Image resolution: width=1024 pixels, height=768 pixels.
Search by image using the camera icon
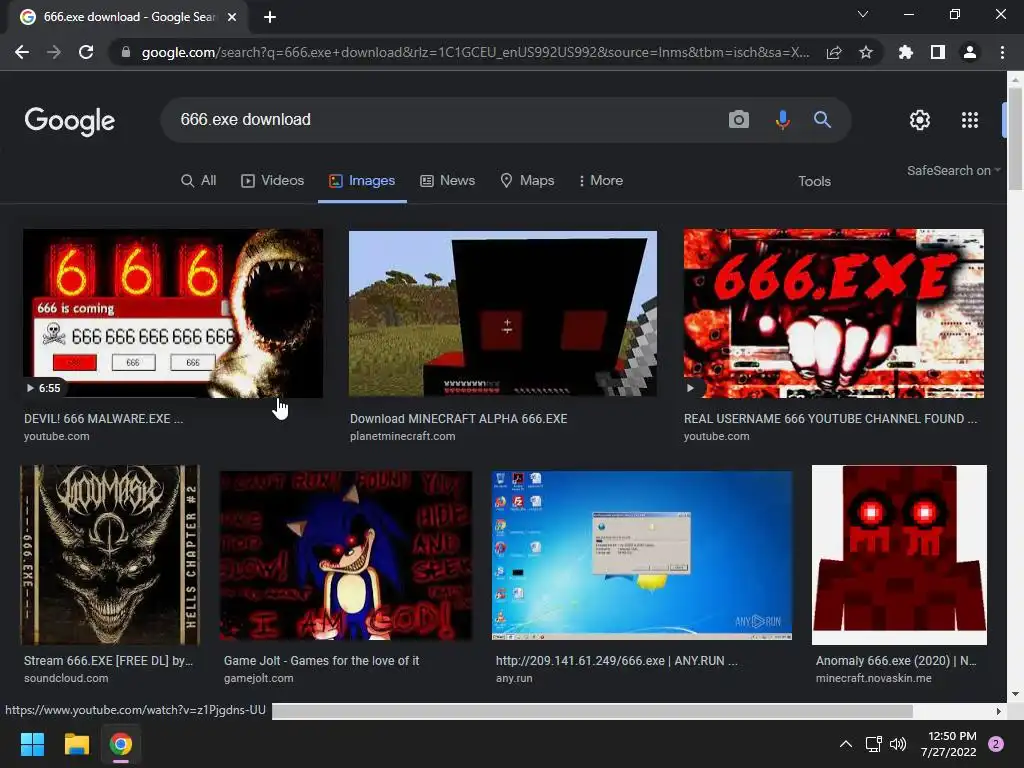(x=739, y=120)
